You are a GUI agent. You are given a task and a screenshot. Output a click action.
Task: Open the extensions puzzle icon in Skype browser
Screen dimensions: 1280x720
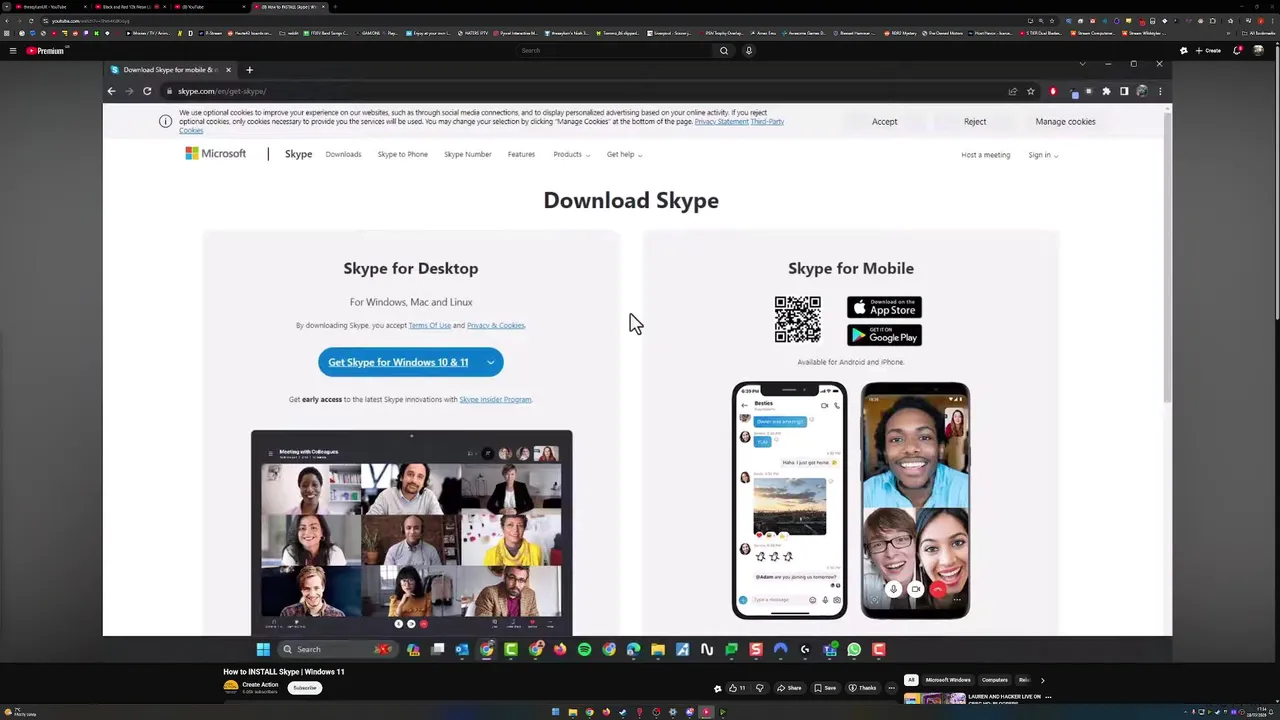click(1106, 91)
